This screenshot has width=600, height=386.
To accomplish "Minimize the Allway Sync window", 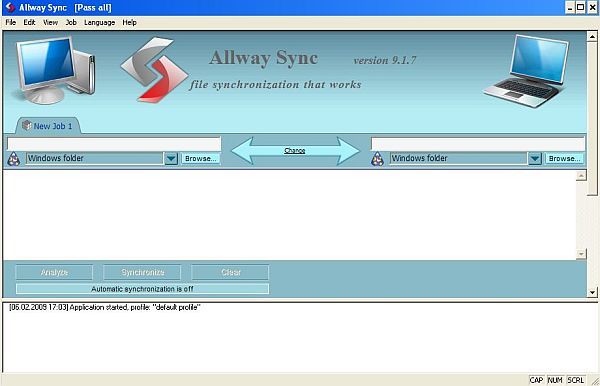I will (570, 8).
